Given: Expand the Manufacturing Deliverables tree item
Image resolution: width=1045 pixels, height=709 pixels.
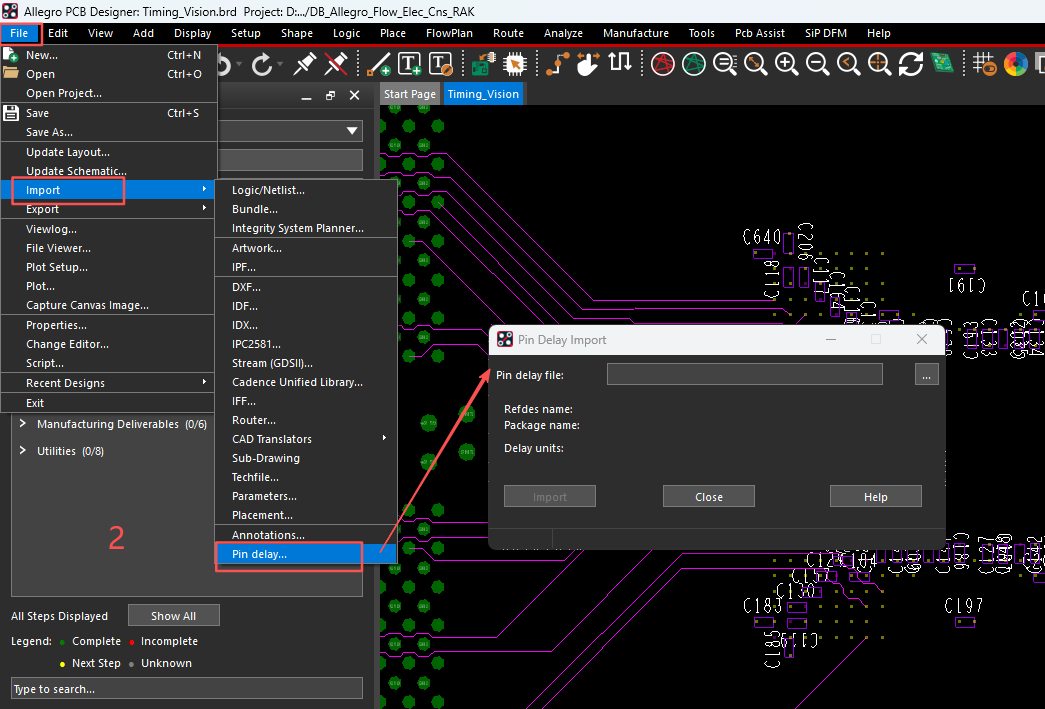Looking at the screenshot, I should click(x=24, y=424).
